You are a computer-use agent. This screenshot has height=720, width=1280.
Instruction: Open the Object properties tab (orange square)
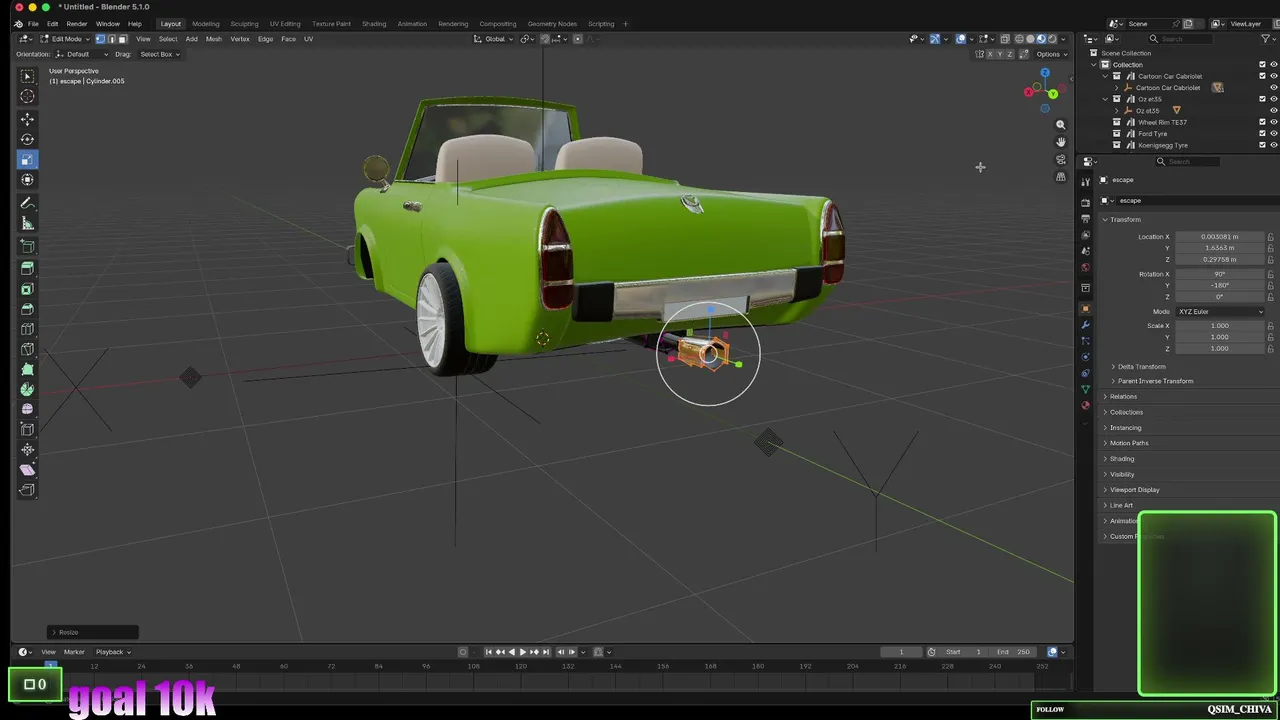tap(1086, 308)
